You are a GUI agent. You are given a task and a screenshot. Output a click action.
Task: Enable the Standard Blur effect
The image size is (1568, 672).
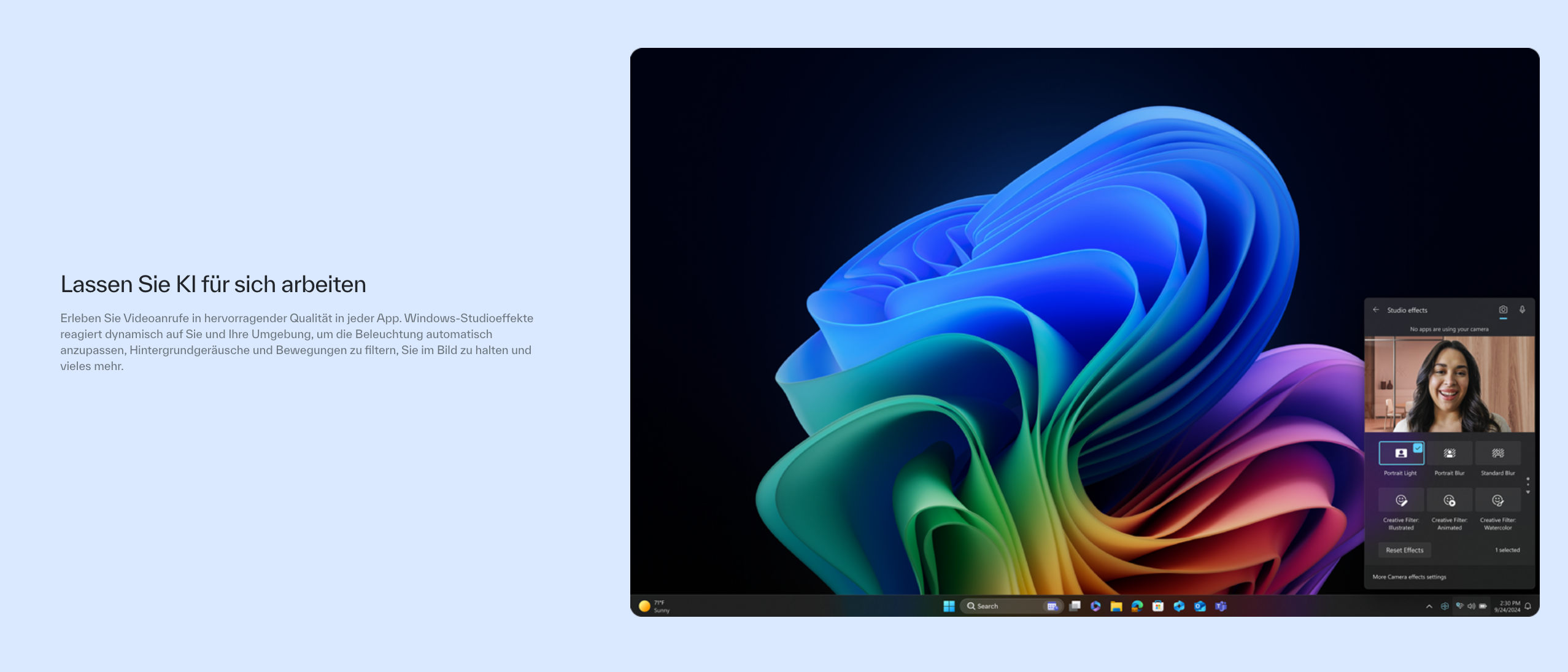pyautogui.click(x=1497, y=454)
